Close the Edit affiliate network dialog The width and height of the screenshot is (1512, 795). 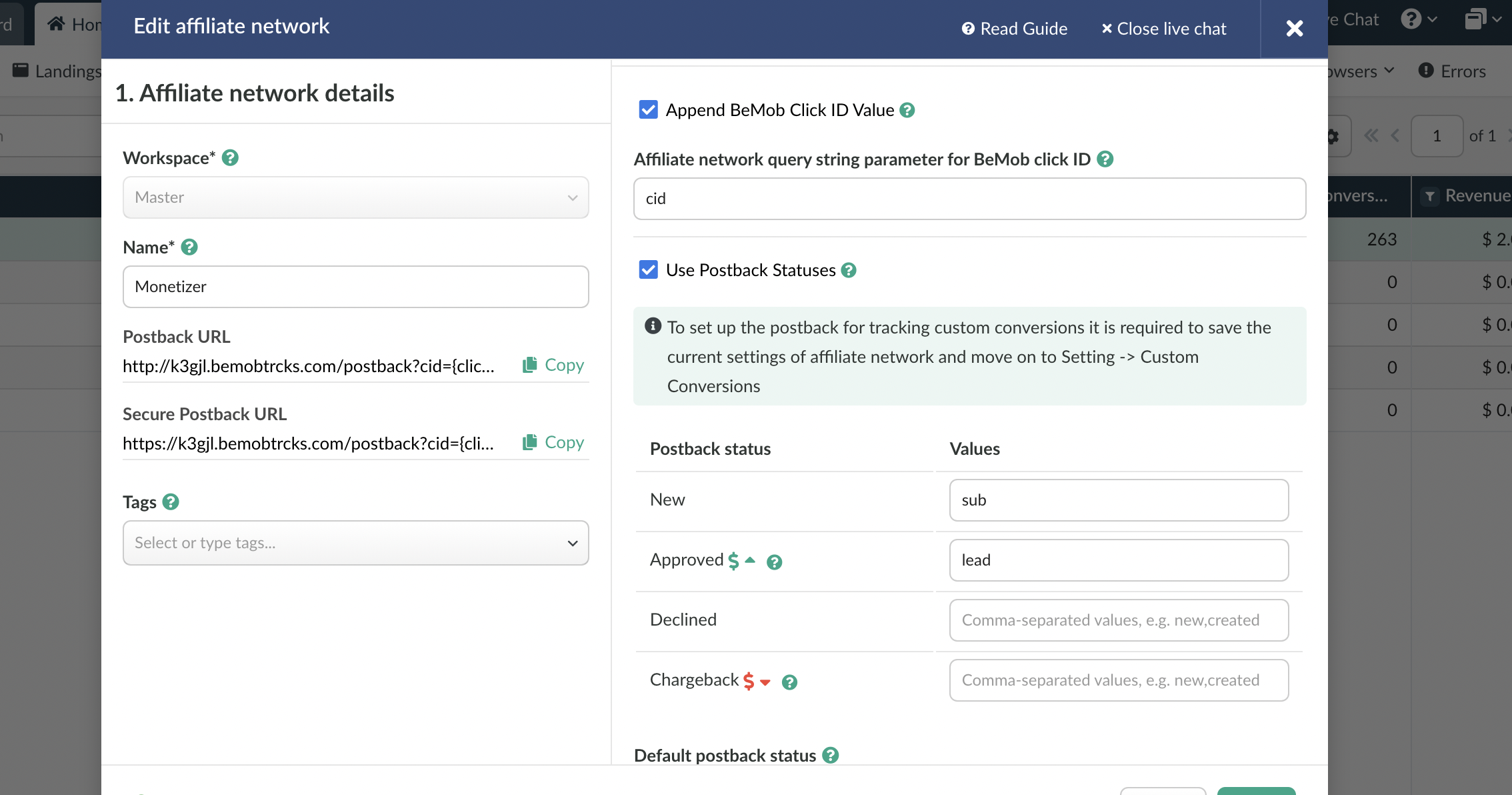pos(1294,29)
